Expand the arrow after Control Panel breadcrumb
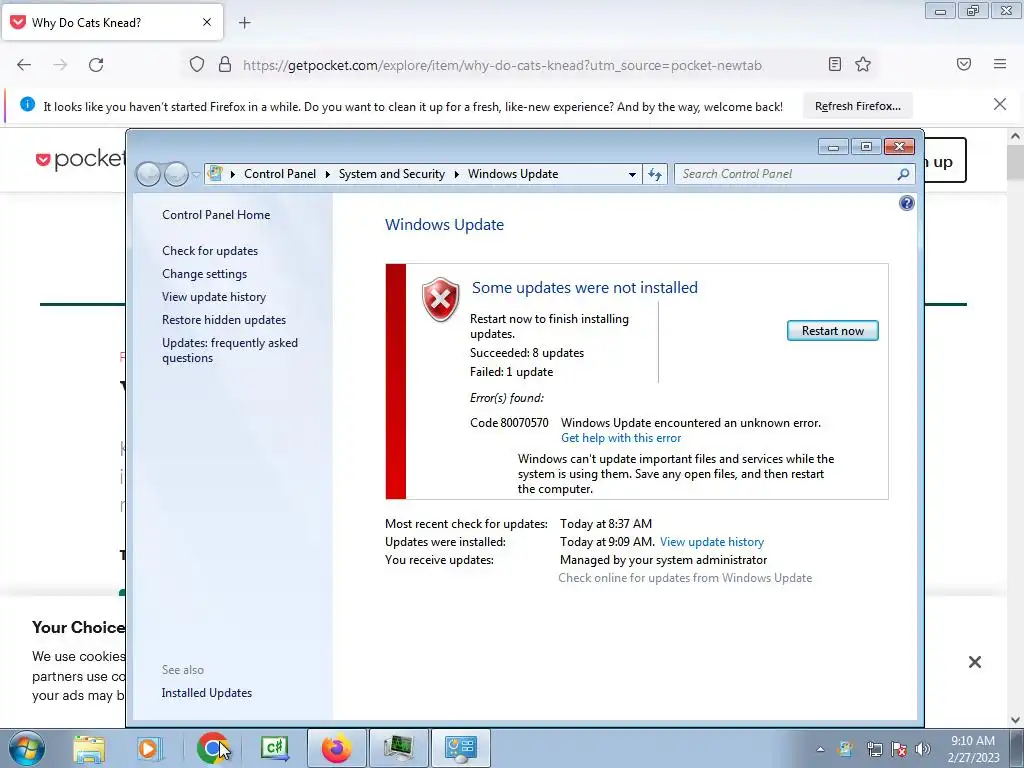The width and height of the screenshot is (1024, 768). click(x=327, y=174)
